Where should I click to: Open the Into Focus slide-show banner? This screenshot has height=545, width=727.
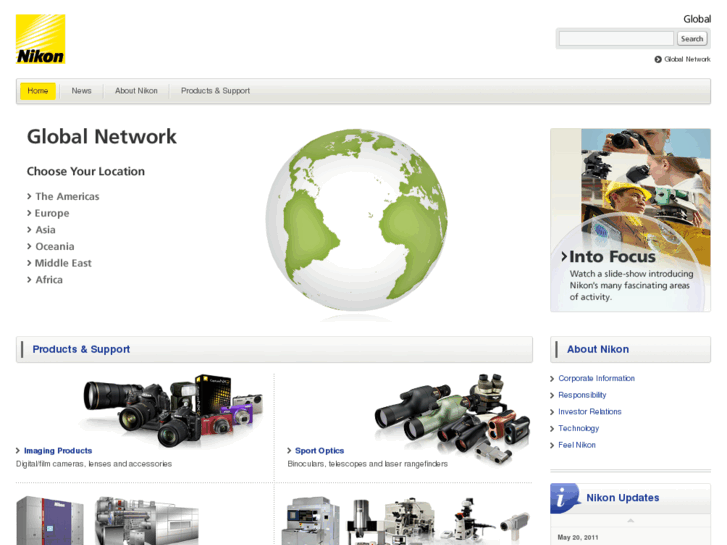pos(630,220)
